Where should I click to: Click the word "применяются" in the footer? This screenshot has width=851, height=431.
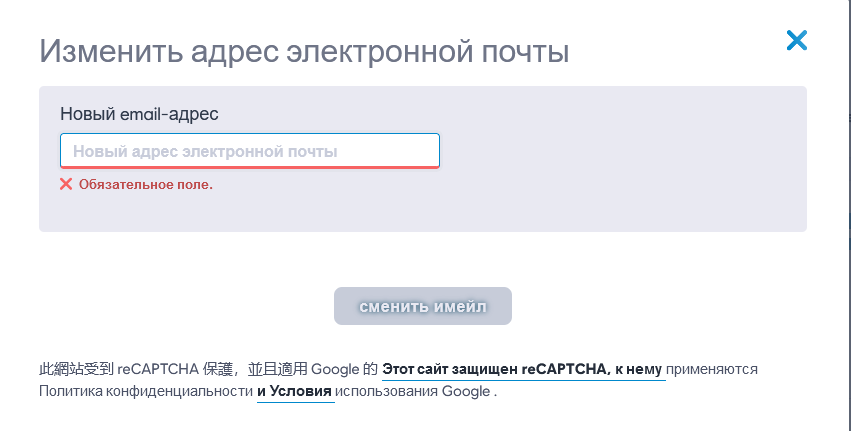[x=712, y=369]
